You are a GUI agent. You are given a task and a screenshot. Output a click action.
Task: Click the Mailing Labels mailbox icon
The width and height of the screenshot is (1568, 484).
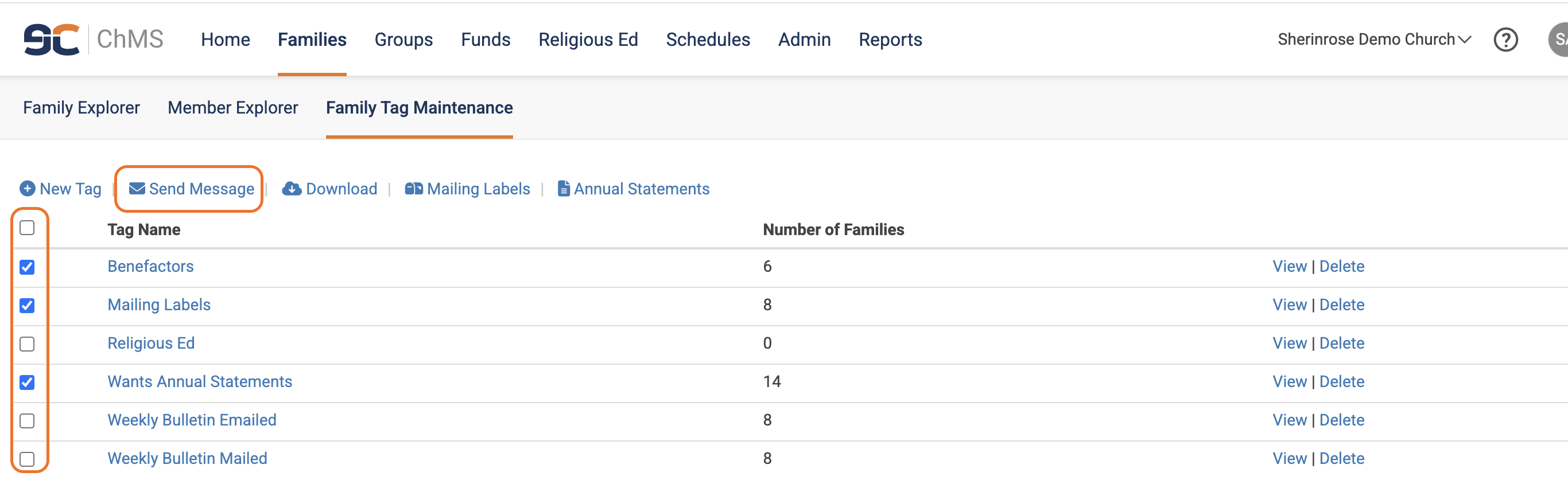414,189
